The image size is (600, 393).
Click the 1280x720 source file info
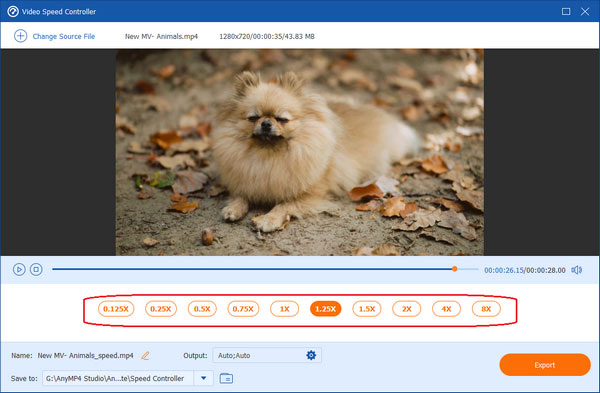[267, 36]
